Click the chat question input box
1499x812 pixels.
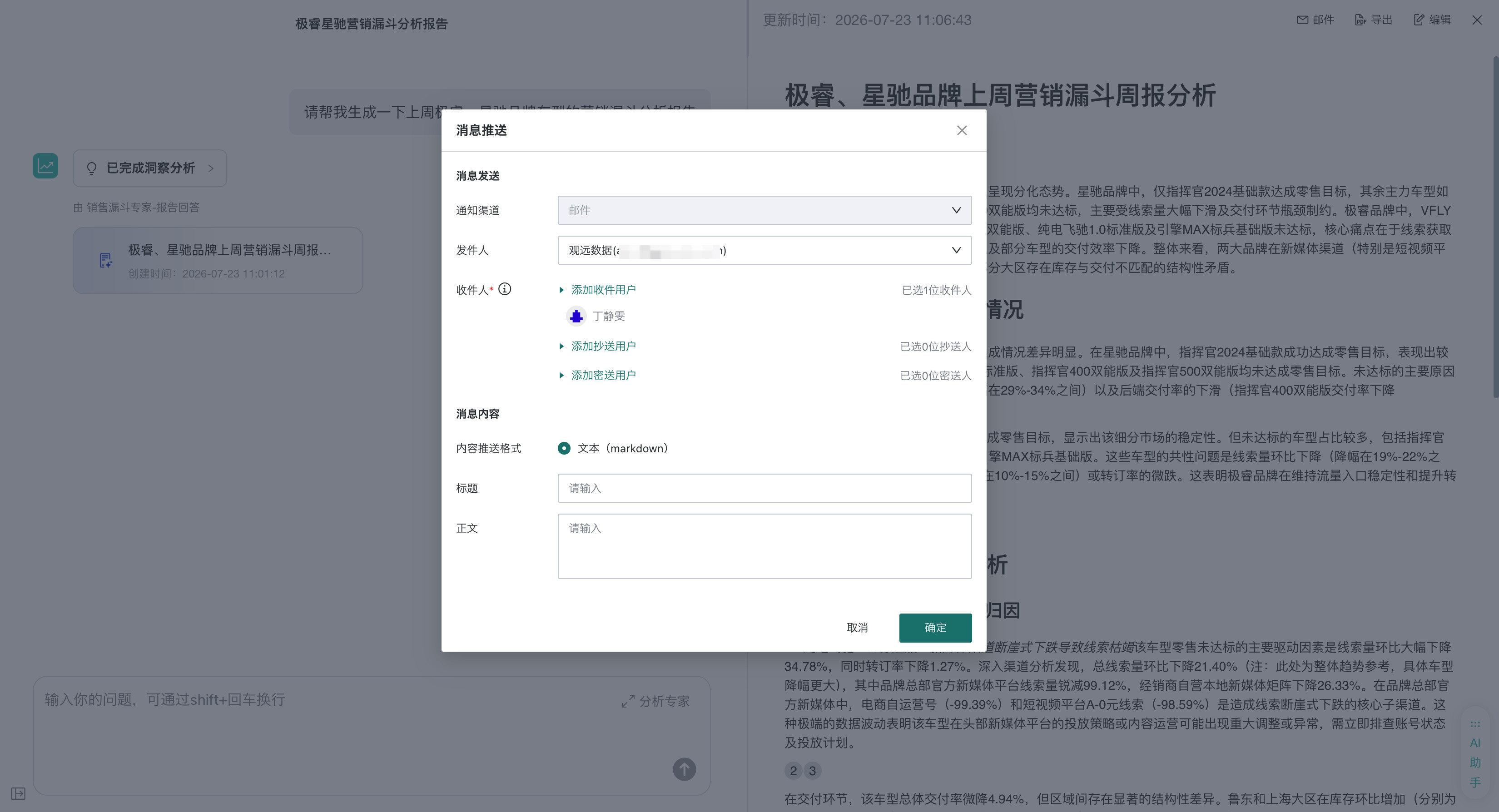371,735
